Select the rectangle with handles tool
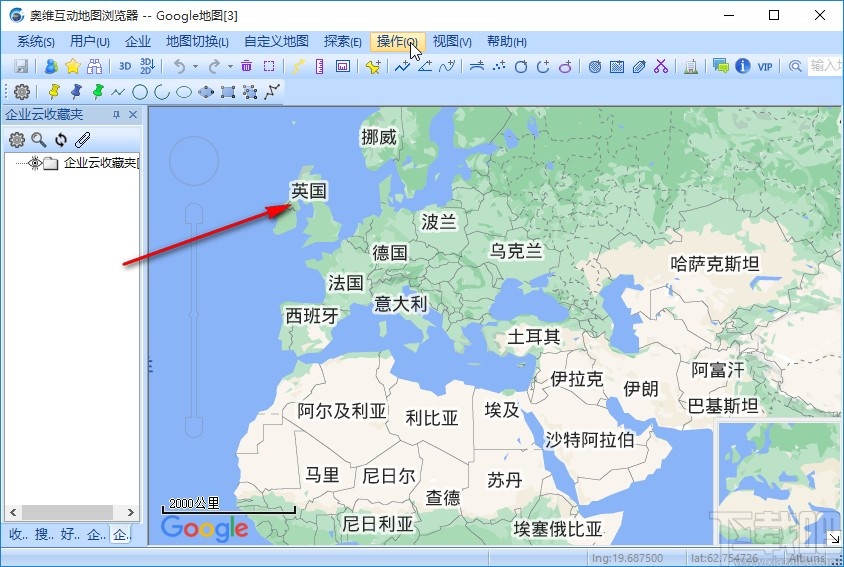This screenshot has height=567, width=844. pos(228,93)
